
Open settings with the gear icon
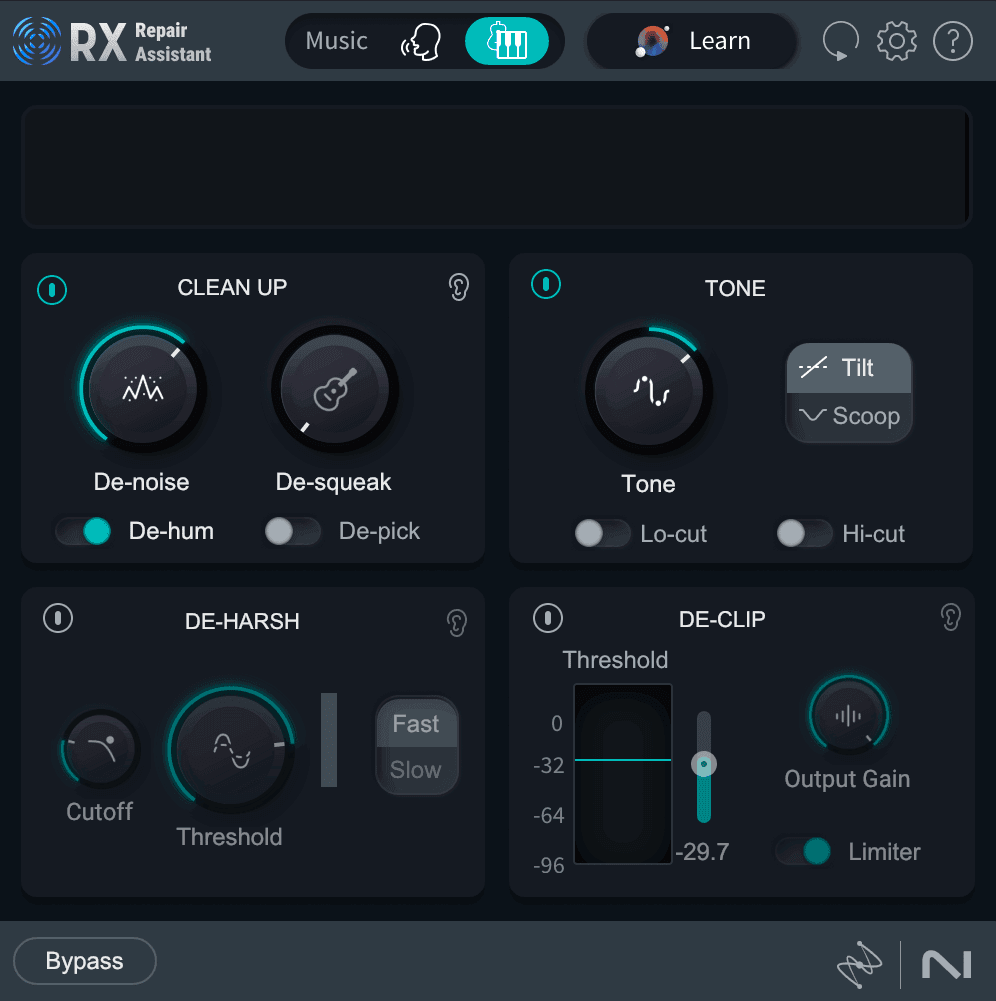click(x=896, y=41)
